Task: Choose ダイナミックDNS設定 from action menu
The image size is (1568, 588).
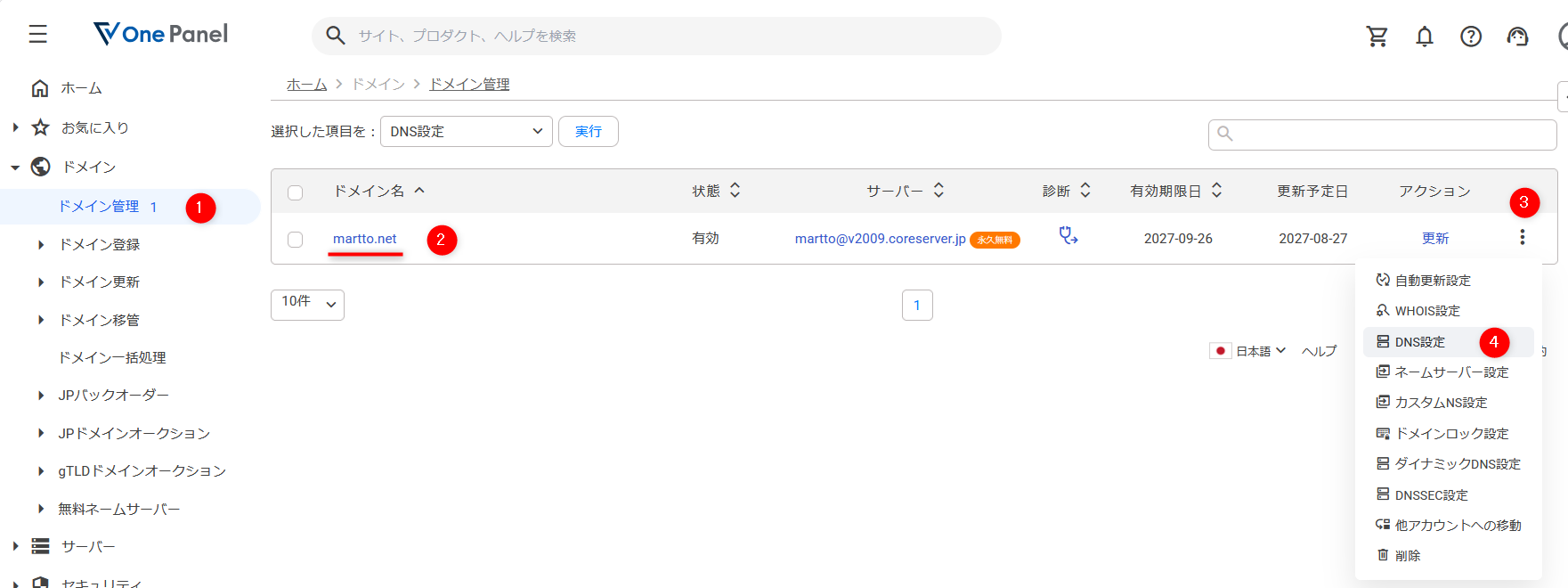Action: pos(1448,464)
